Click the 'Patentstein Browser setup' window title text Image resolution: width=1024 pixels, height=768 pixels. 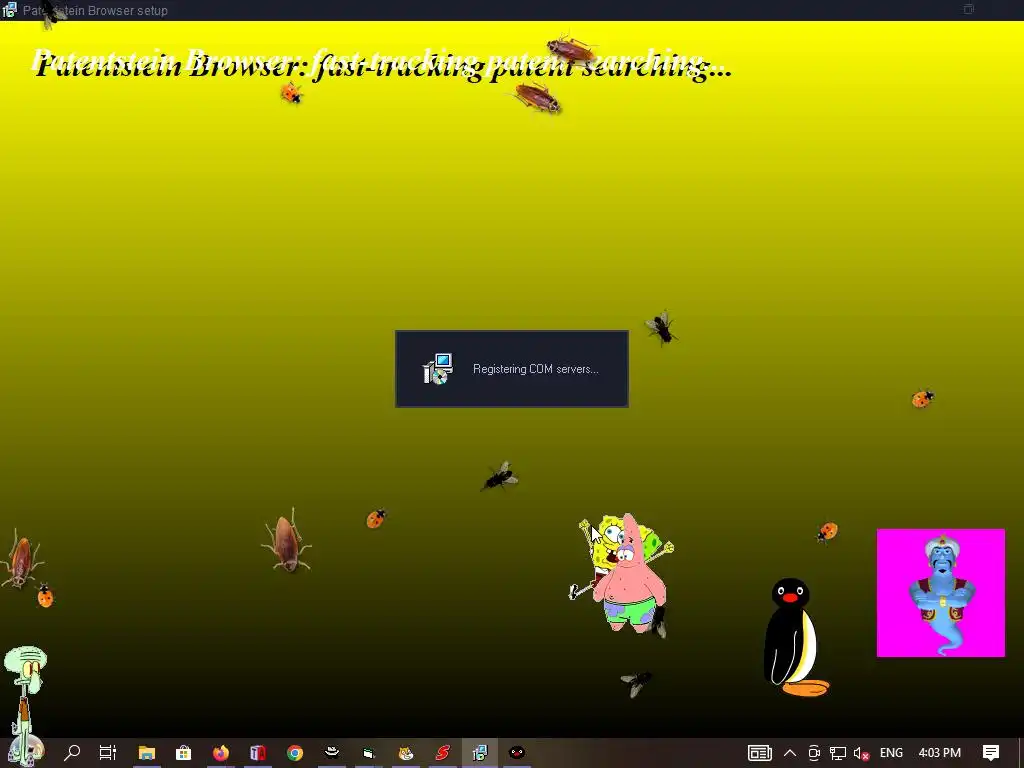95,10
